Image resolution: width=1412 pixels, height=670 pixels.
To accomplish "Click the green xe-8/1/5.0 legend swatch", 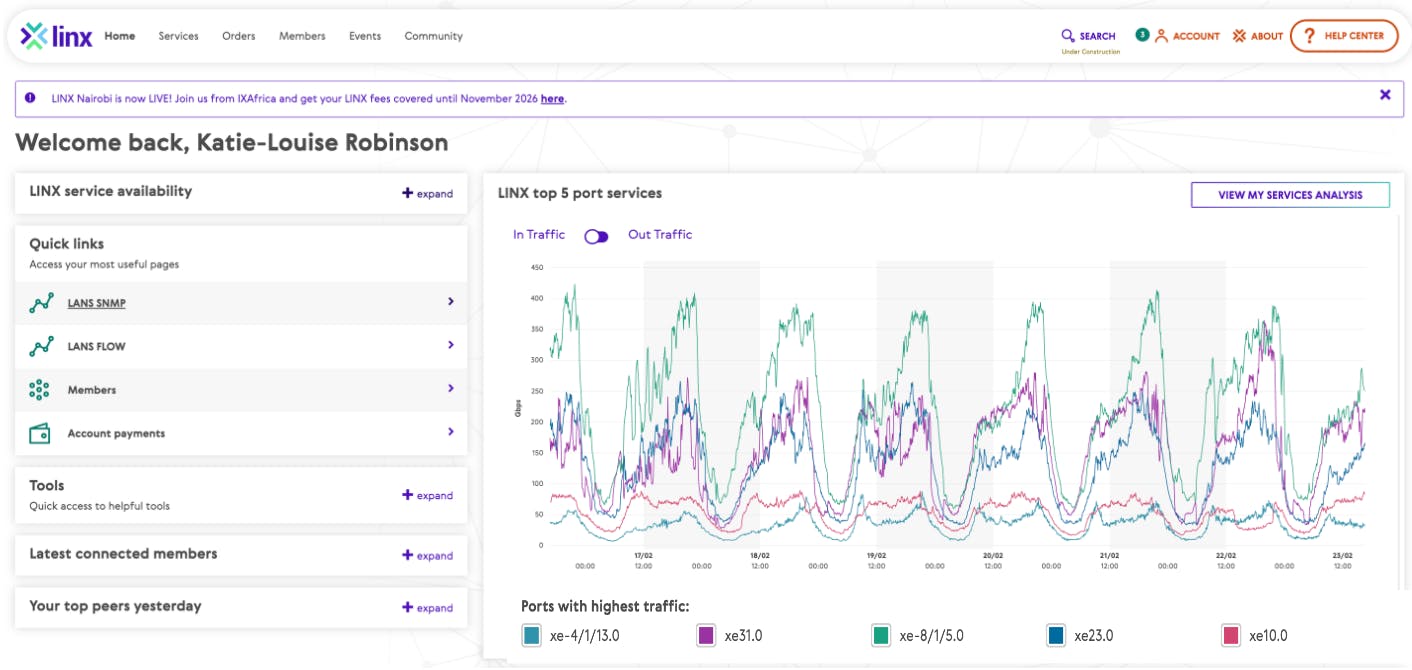I will coord(881,635).
